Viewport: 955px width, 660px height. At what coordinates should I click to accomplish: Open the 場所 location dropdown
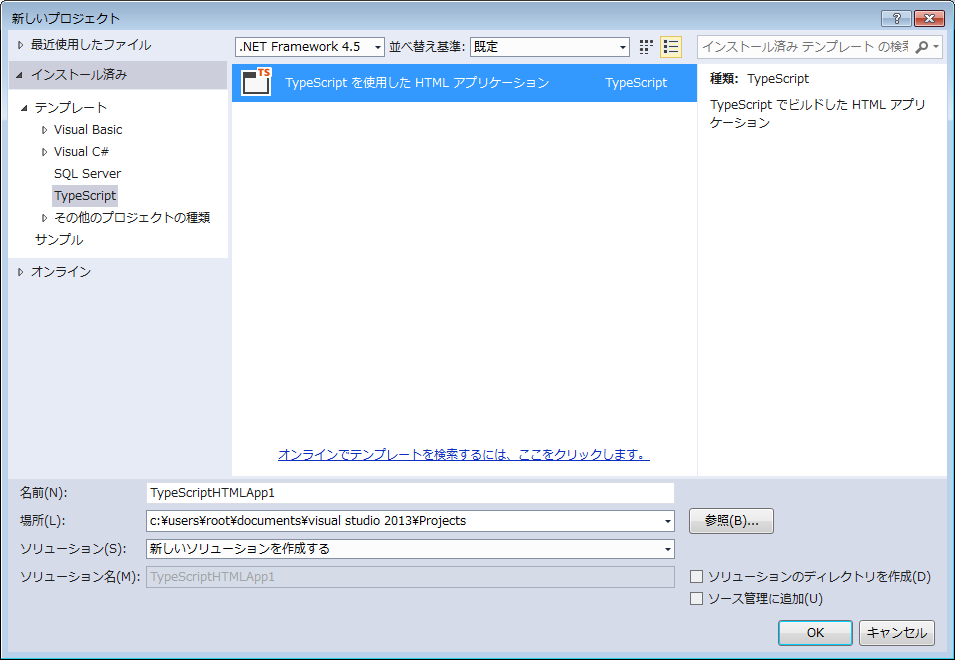[x=668, y=521]
